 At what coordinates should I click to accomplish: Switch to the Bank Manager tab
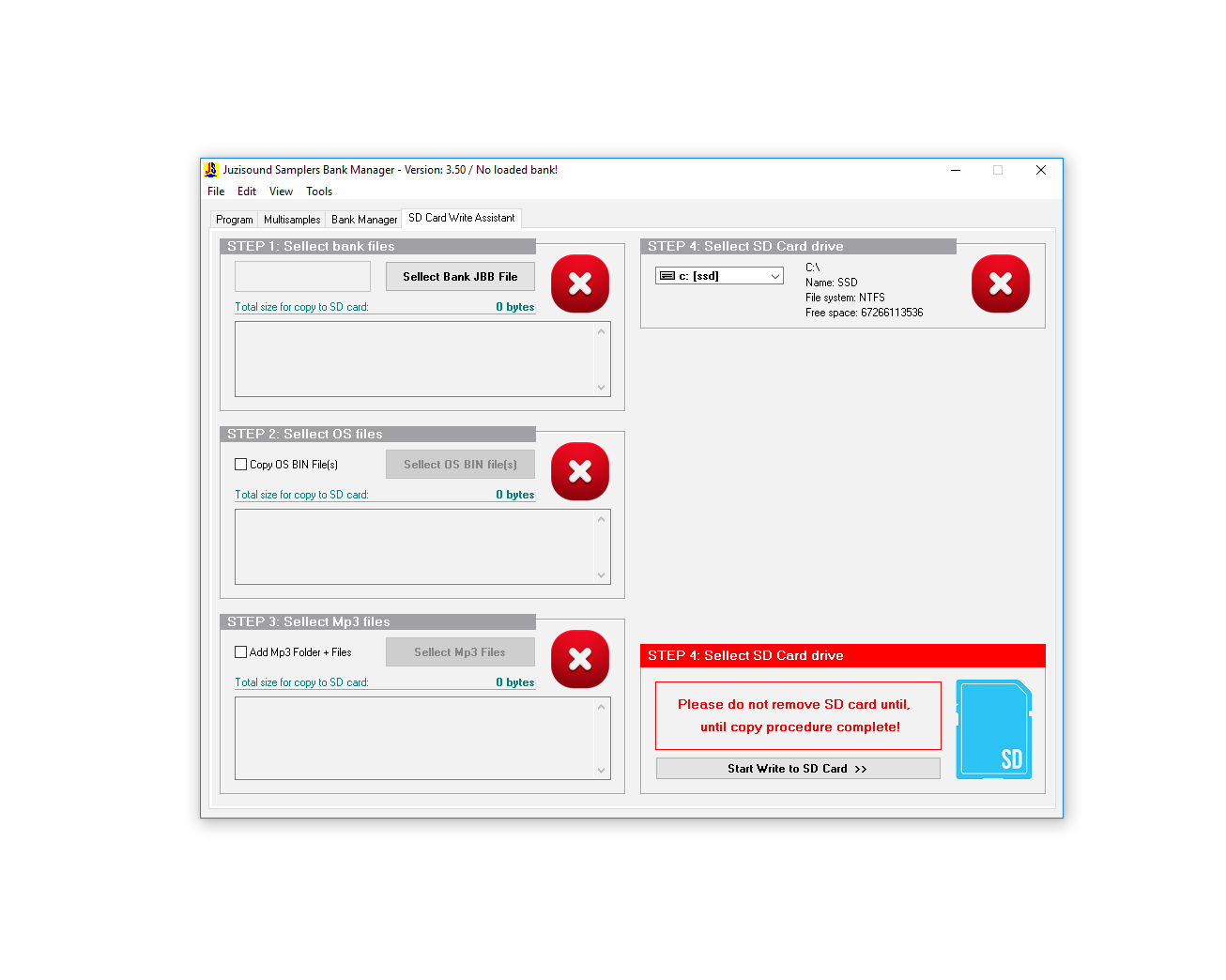coord(364,220)
